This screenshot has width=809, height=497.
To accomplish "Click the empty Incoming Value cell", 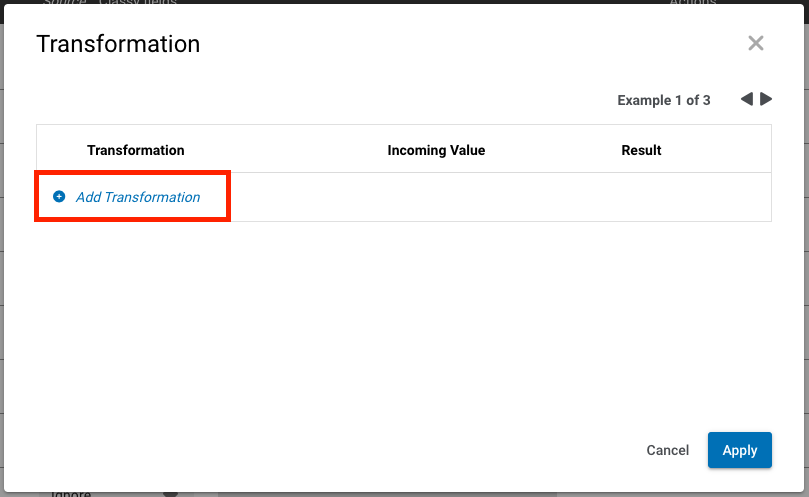I will [x=436, y=197].
